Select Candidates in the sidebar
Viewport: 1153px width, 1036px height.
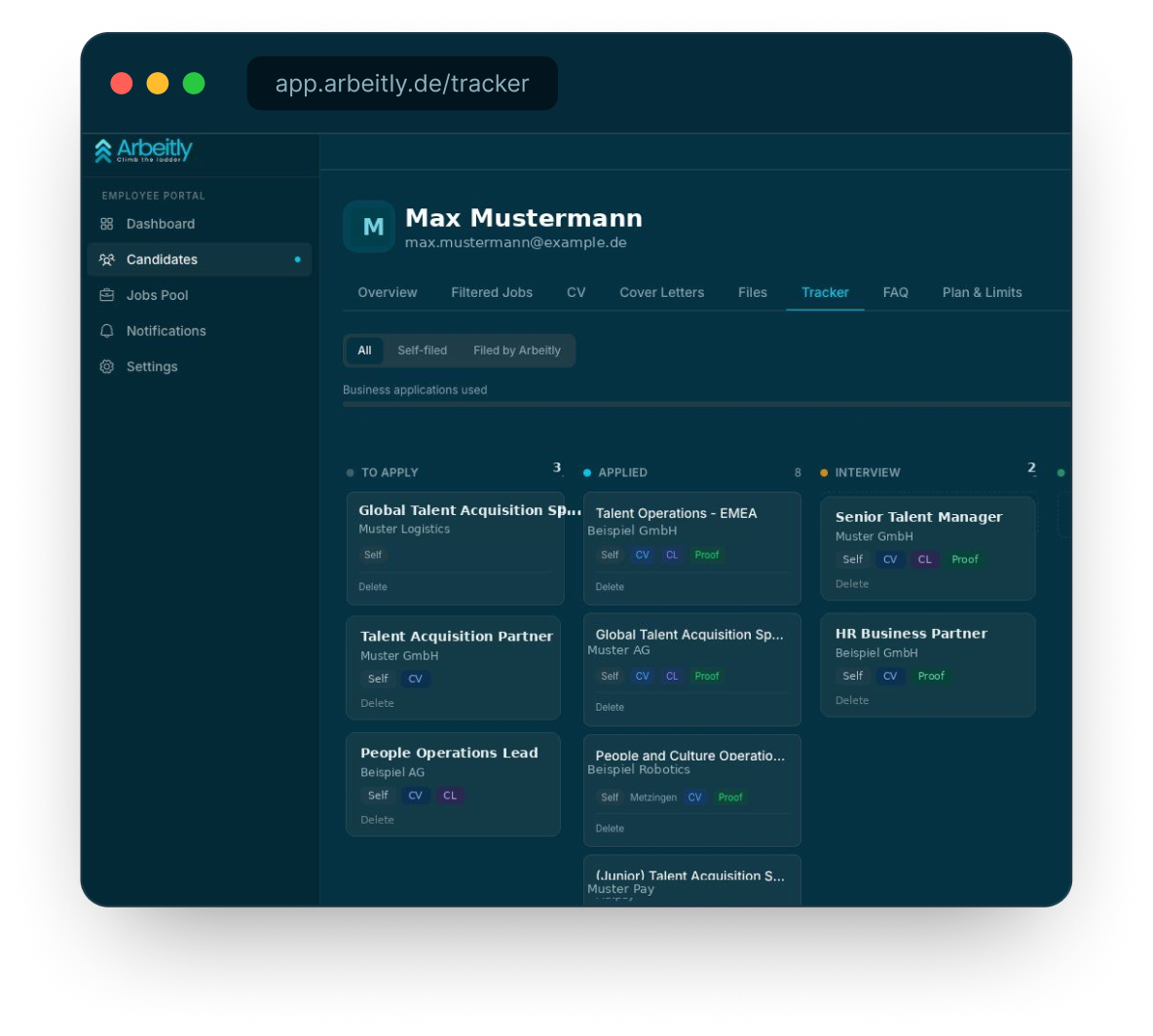tap(200, 260)
